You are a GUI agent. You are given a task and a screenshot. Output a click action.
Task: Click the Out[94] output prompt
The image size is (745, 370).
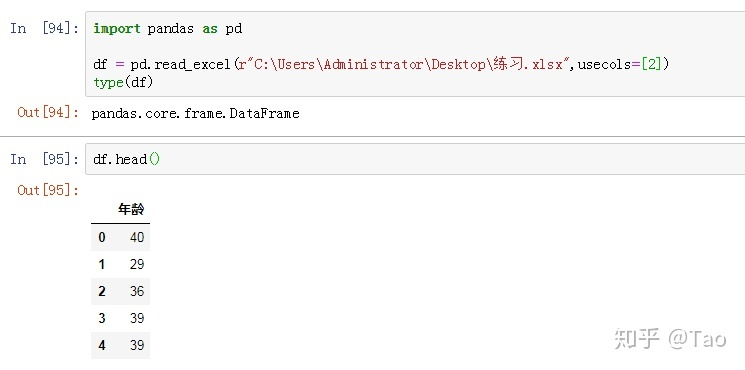coord(48,113)
